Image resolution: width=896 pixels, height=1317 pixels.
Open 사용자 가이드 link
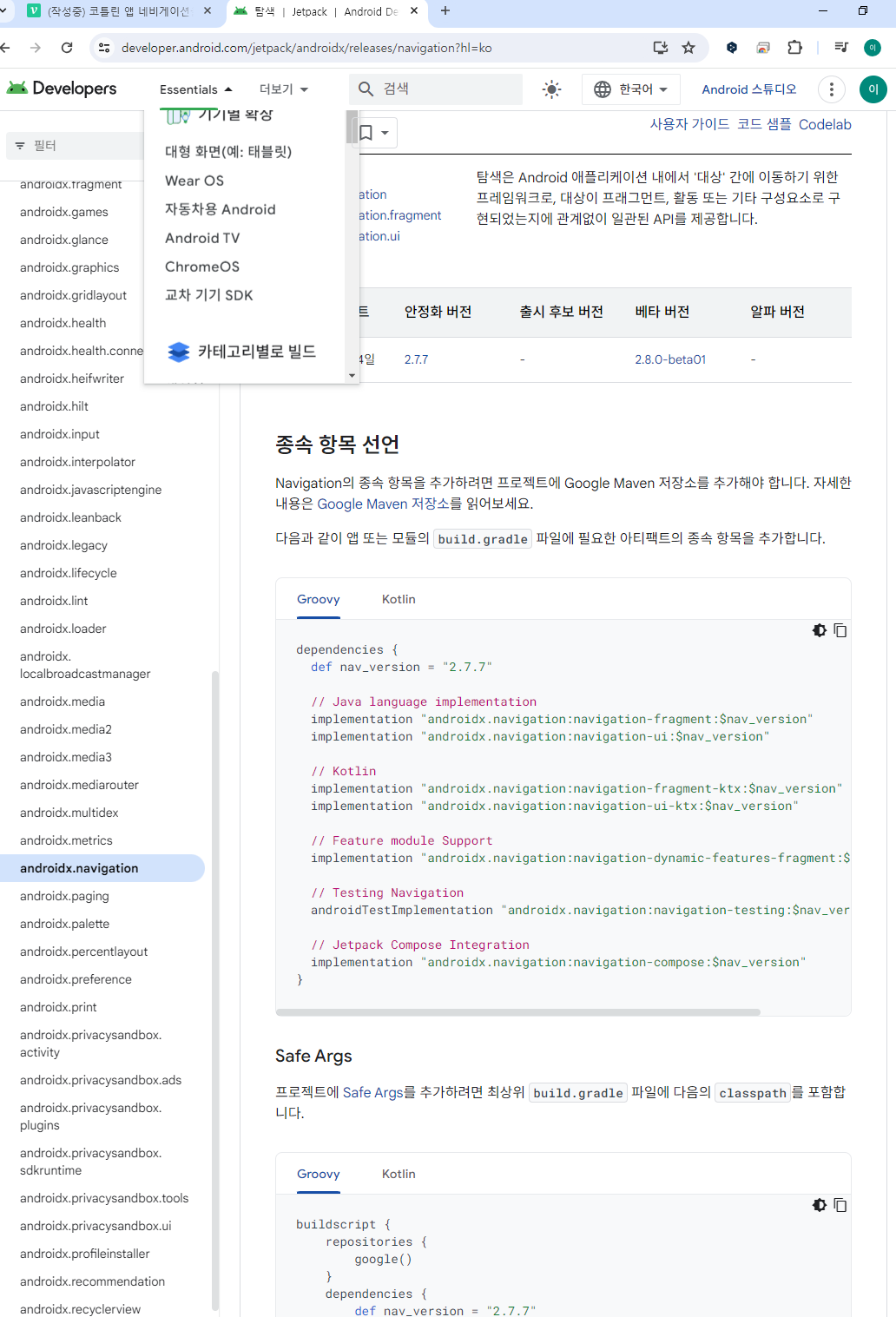pos(689,124)
